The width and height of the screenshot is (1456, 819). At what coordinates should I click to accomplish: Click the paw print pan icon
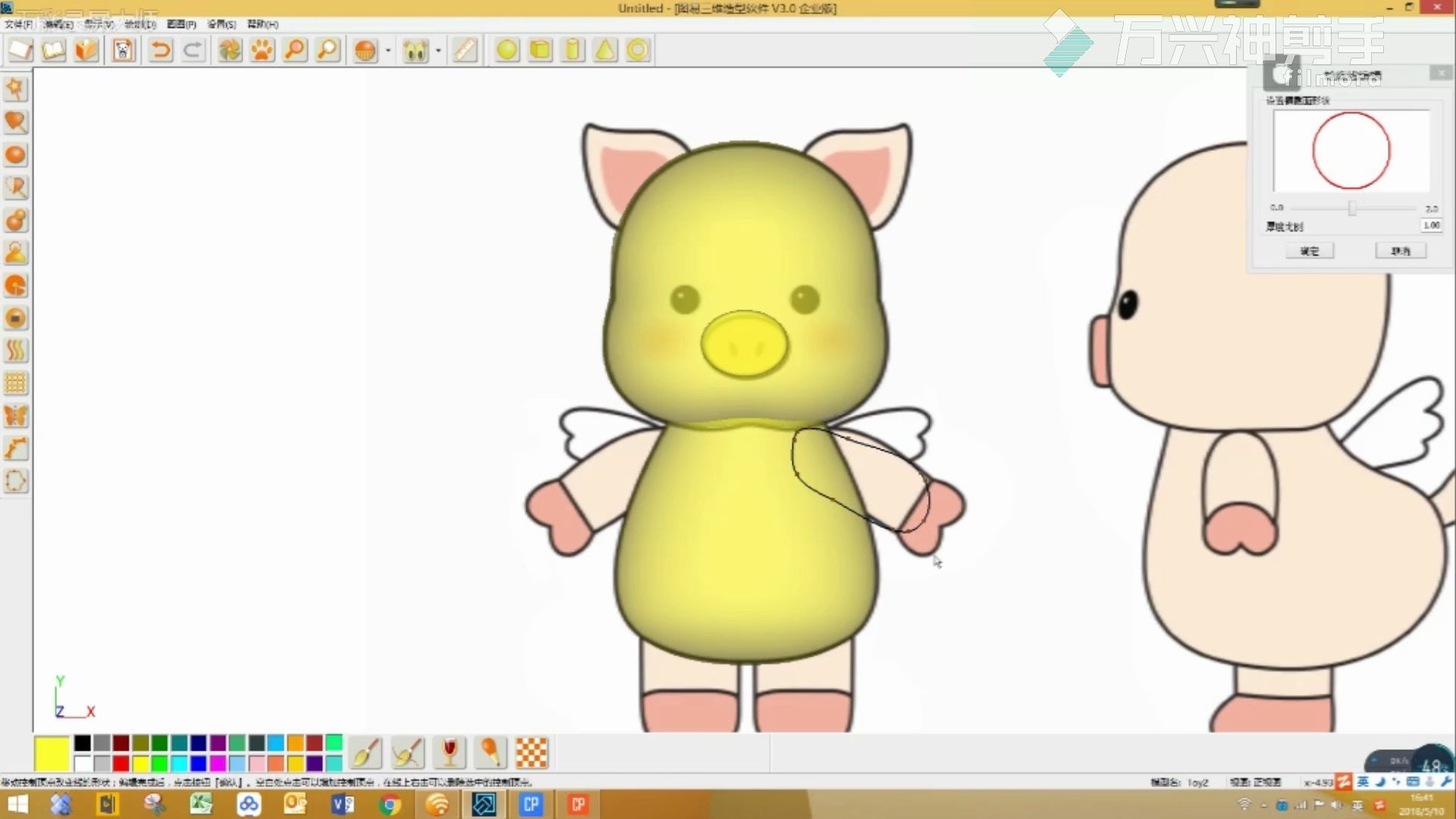[x=262, y=50]
